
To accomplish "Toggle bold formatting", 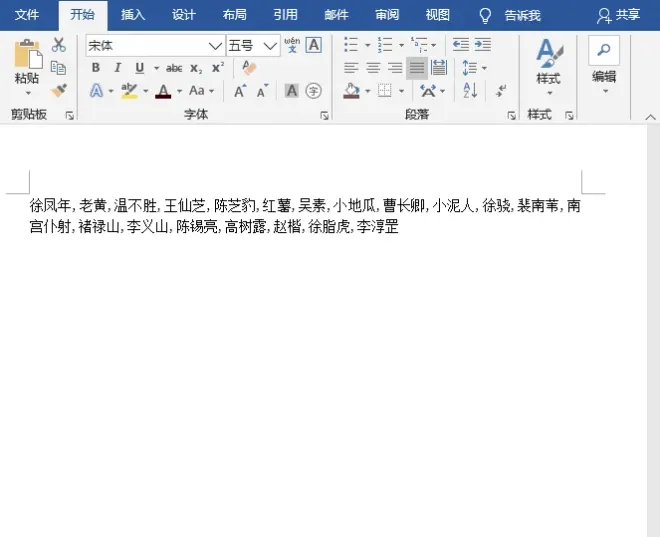I will pyautogui.click(x=96, y=68).
